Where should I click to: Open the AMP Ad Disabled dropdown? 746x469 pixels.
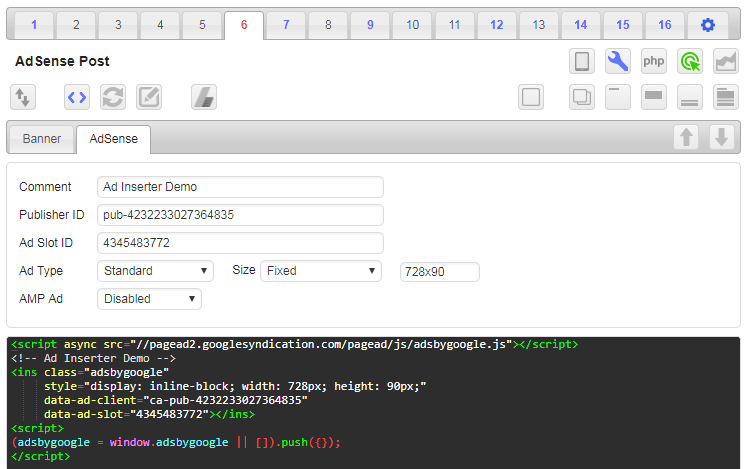(149, 299)
